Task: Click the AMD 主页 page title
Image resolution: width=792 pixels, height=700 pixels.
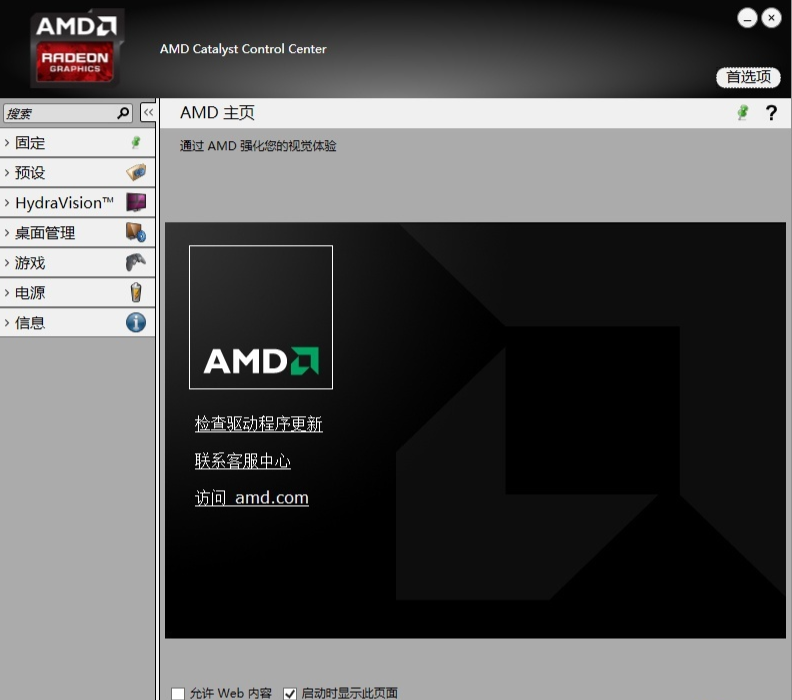Action: click(x=217, y=113)
